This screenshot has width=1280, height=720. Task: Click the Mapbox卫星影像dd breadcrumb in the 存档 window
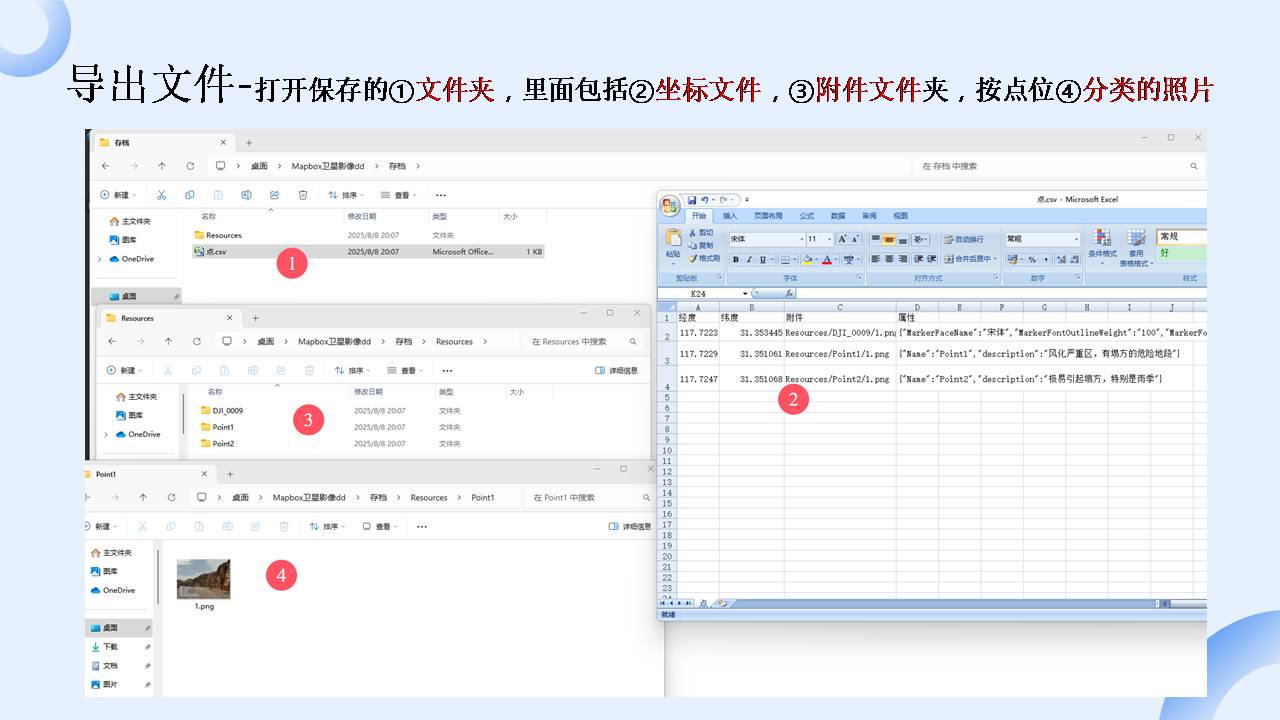pos(328,166)
